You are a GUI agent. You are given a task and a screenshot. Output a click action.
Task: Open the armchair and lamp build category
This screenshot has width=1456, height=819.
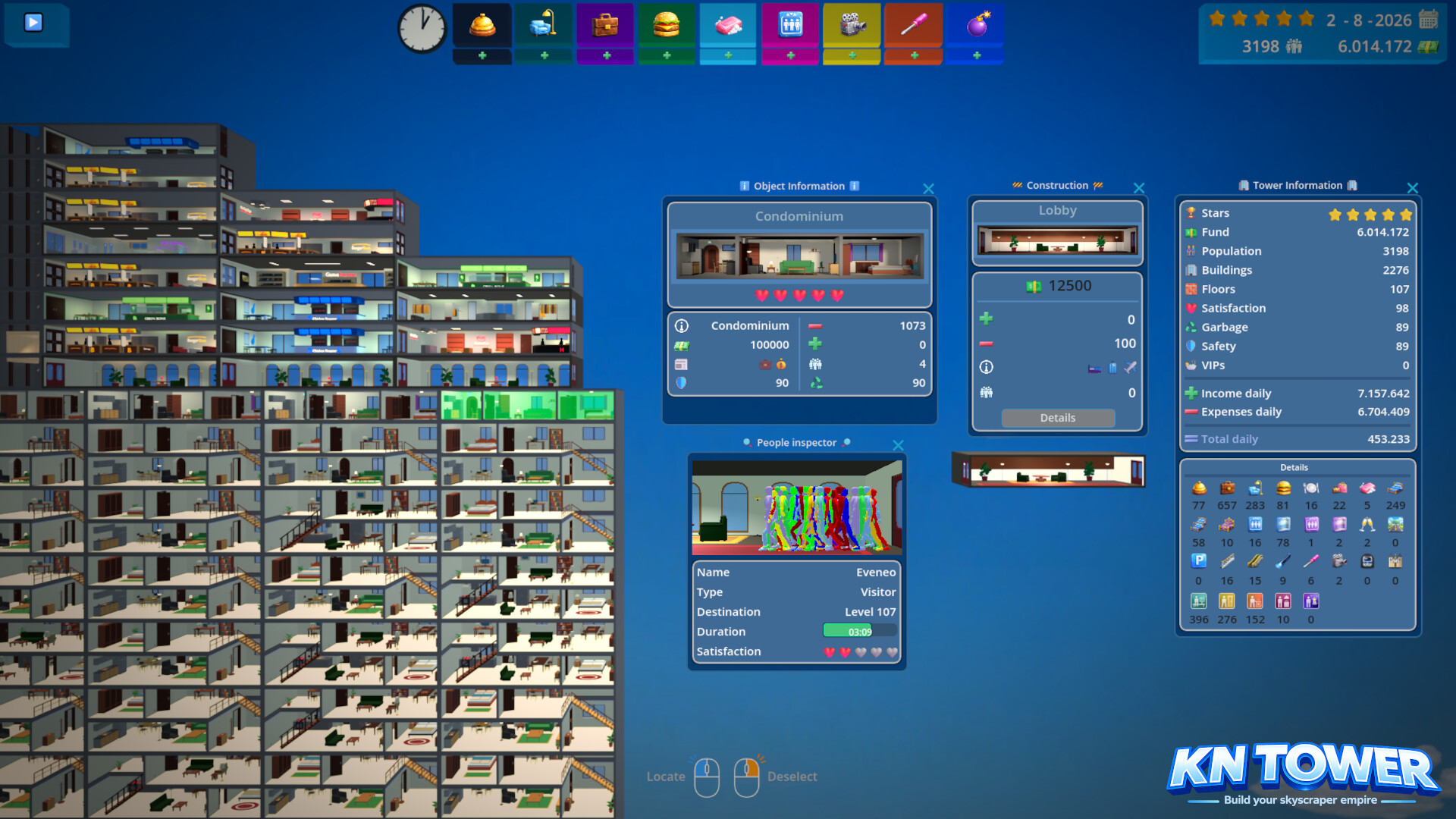click(544, 25)
